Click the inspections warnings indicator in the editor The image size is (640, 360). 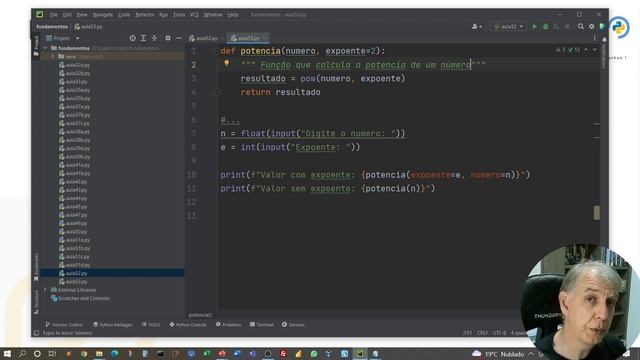[568, 49]
